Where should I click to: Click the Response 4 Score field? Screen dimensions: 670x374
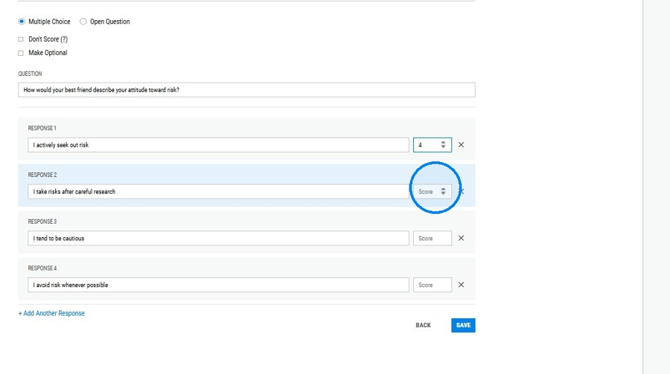(432, 285)
